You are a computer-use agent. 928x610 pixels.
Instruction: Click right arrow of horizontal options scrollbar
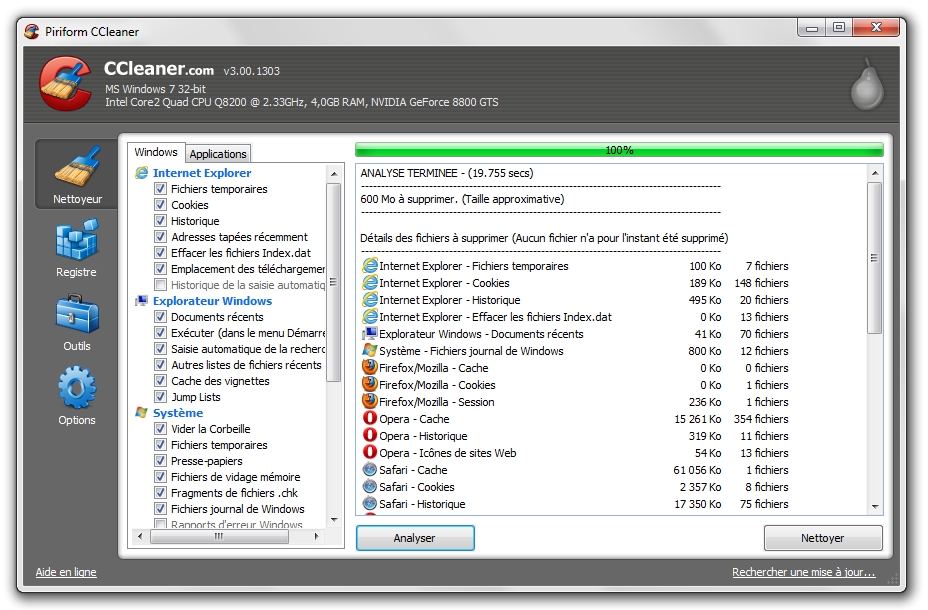(317, 537)
